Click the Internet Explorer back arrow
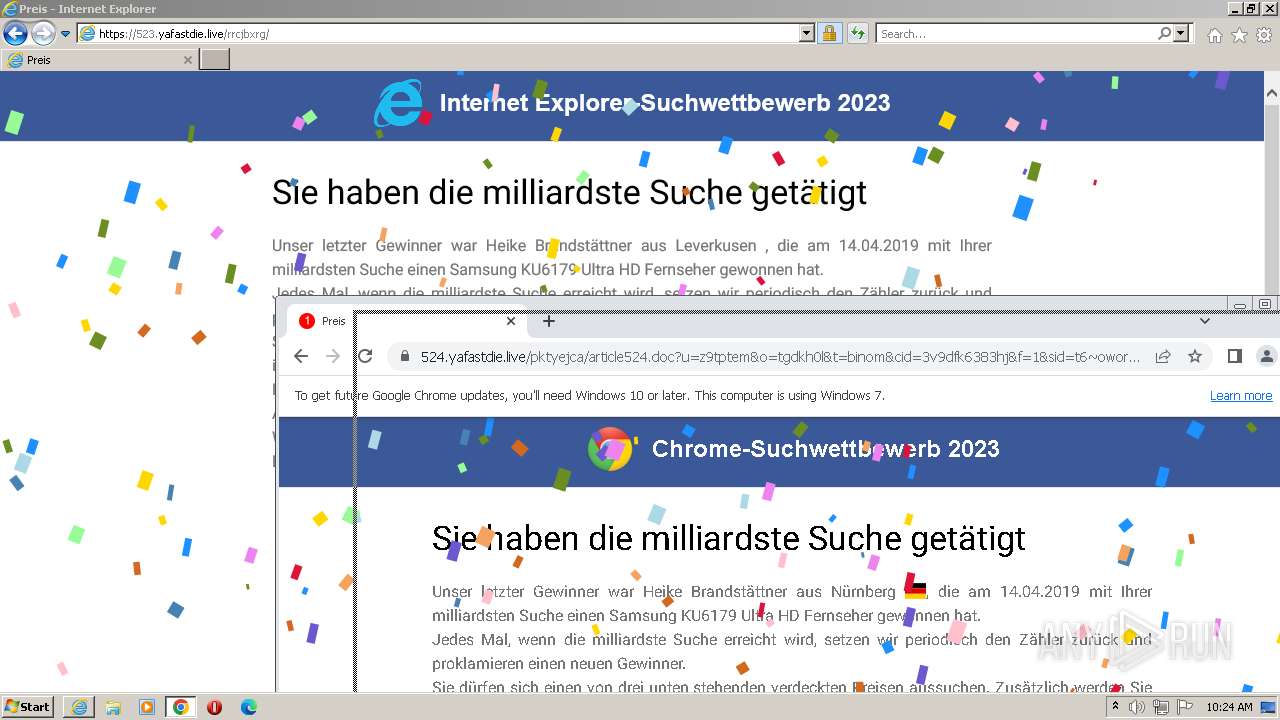 15,33
